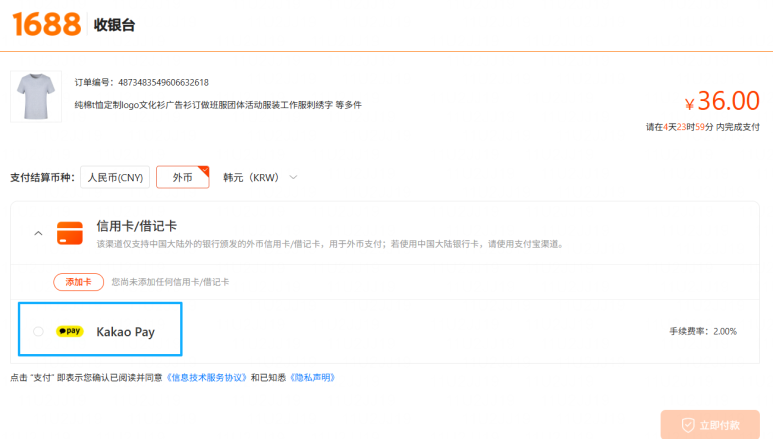Click 您尚未添加任何信用卡/借记卡 notice
Screen dimensions: 773x439
(170, 282)
